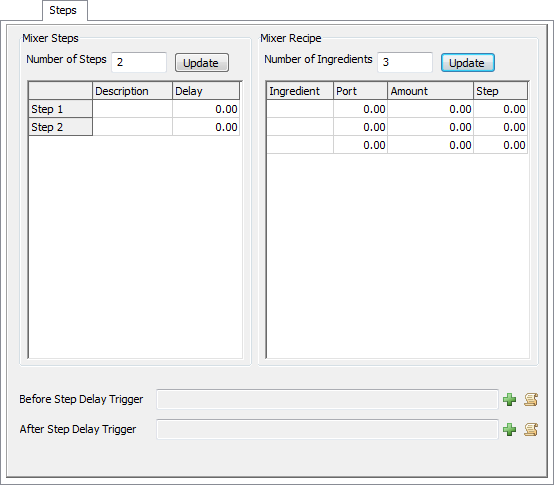Select Step 2 Delay cell

(206, 127)
